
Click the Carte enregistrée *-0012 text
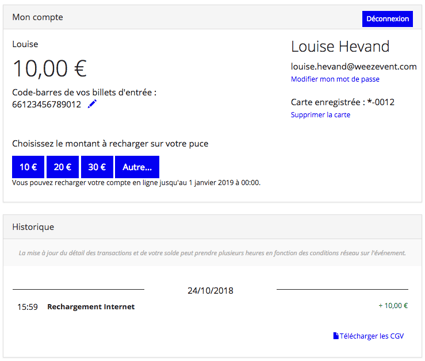342,102
